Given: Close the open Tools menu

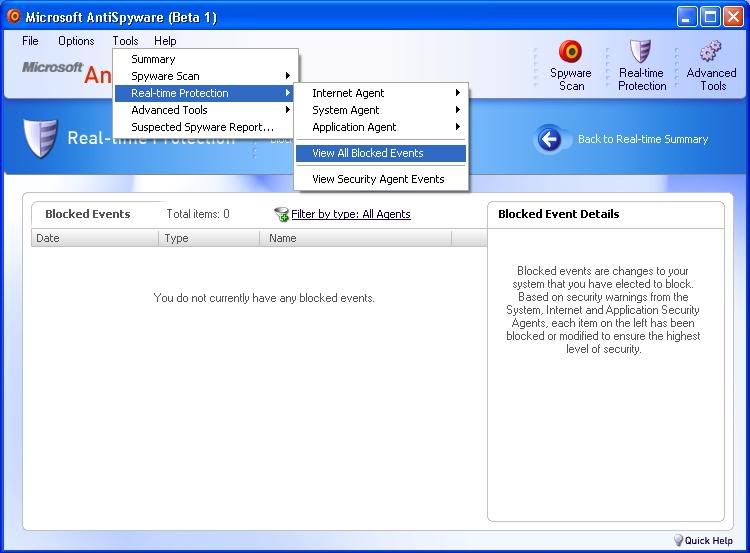Looking at the screenshot, I should (125, 41).
